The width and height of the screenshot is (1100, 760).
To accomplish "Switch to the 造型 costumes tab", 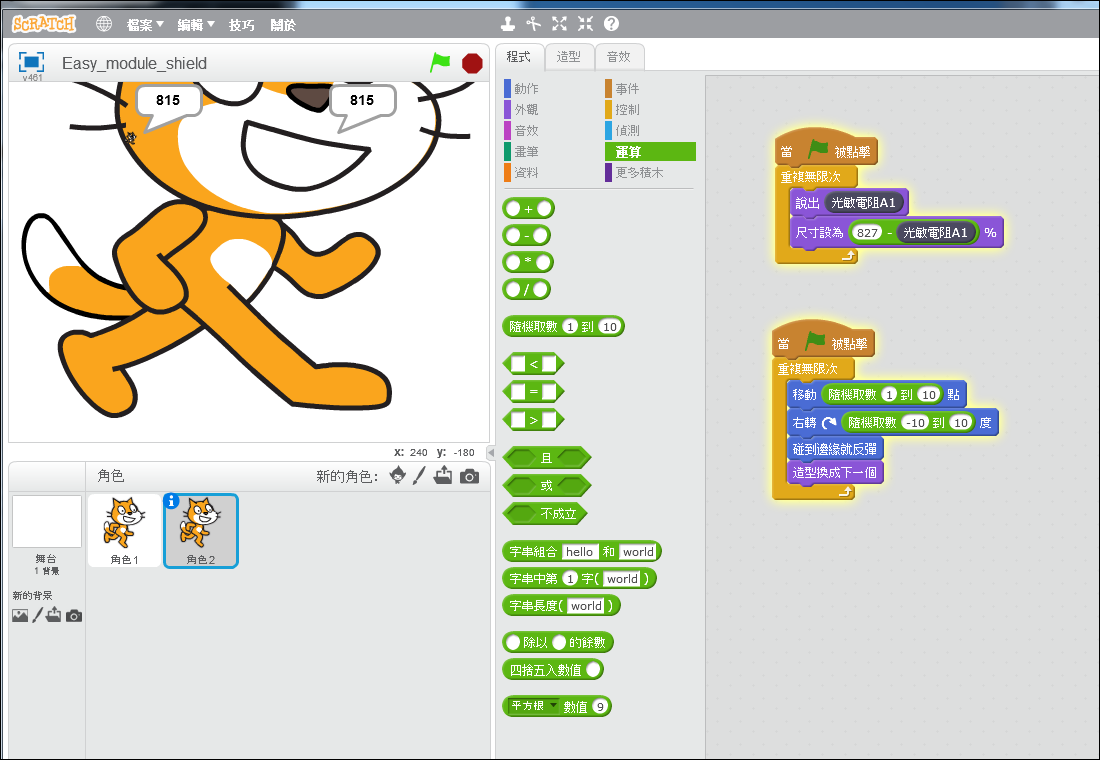I will [x=569, y=57].
